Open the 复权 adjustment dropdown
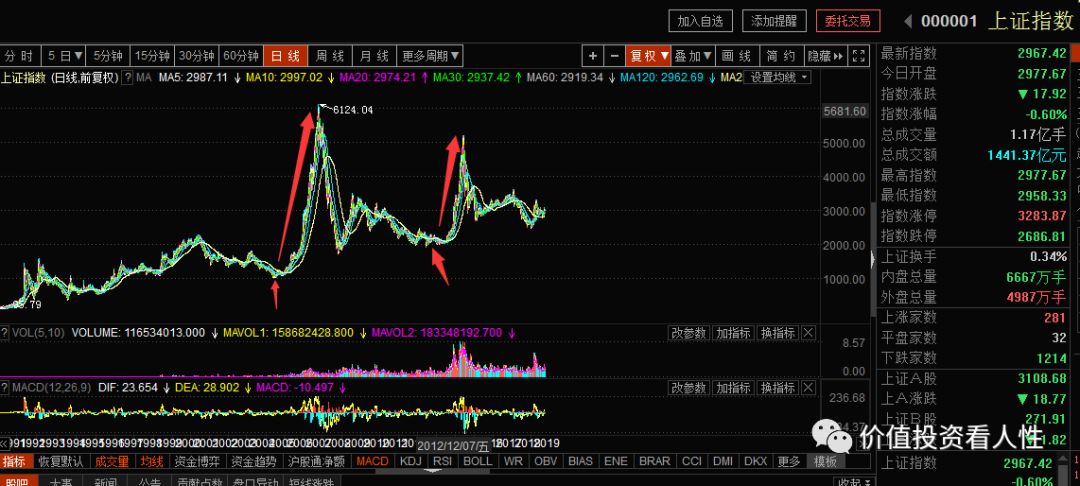 click(x=649, y=56)
